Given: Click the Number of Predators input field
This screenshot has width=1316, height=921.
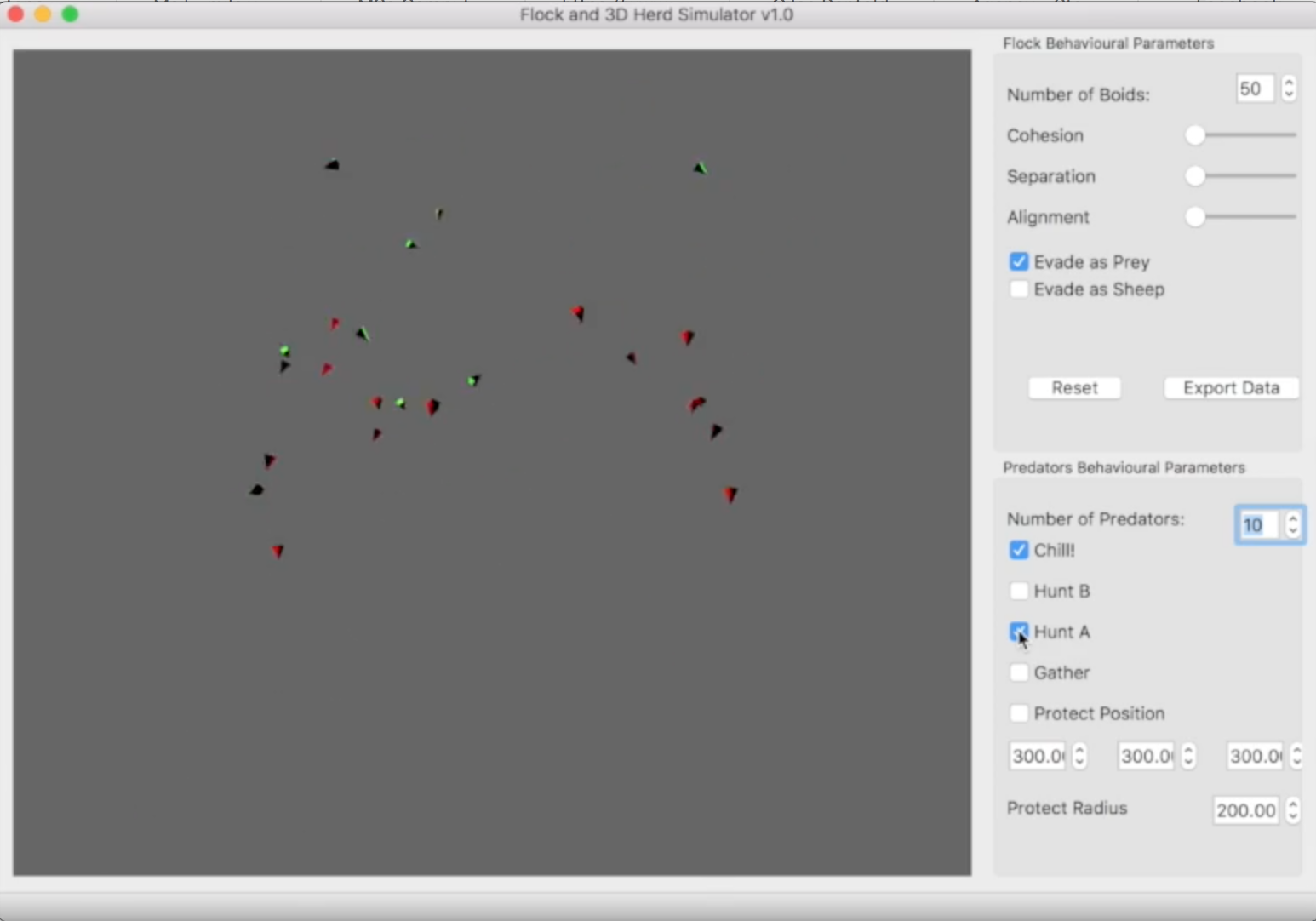Looking at the screenshot, I should pyautogui.click(x=1257, y=525).
